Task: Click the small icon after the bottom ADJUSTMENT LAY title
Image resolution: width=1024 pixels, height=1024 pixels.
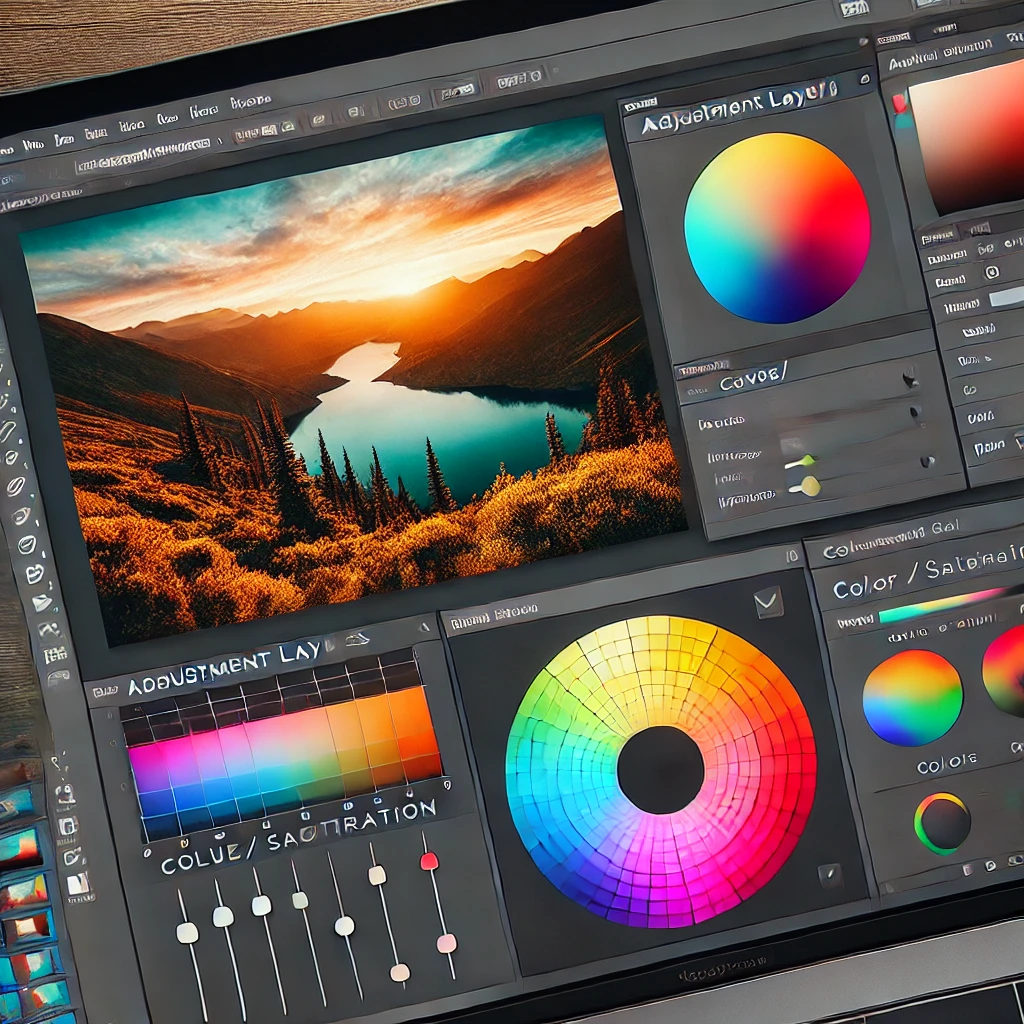Action: coord(357,640)
